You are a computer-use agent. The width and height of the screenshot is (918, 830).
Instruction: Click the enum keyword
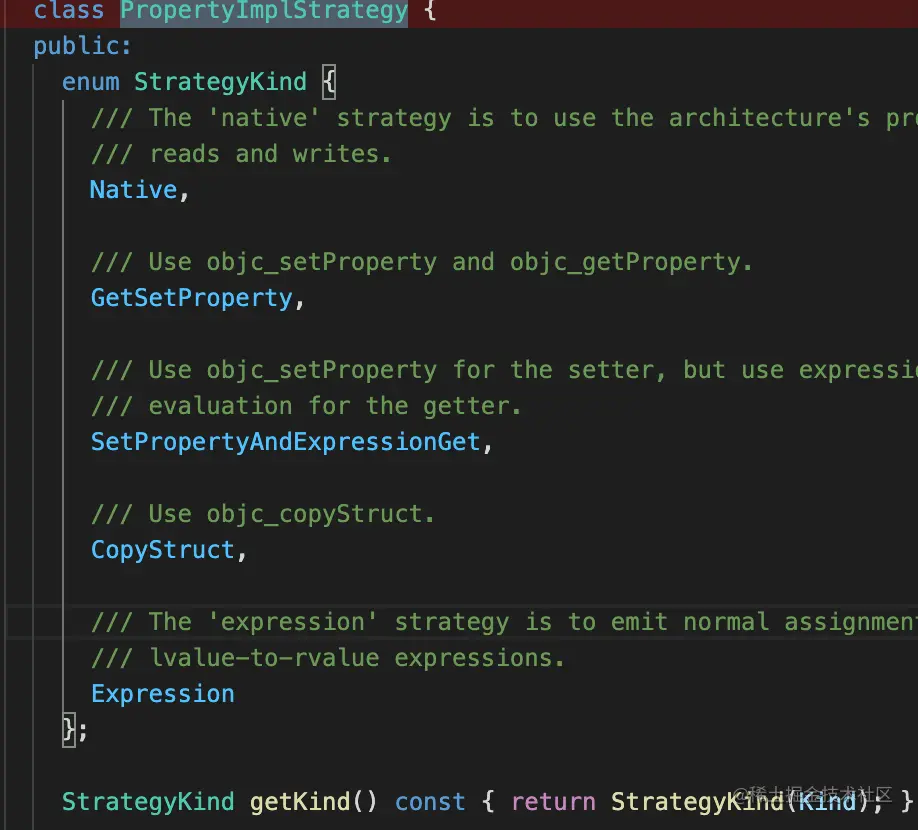coord(90,82)
